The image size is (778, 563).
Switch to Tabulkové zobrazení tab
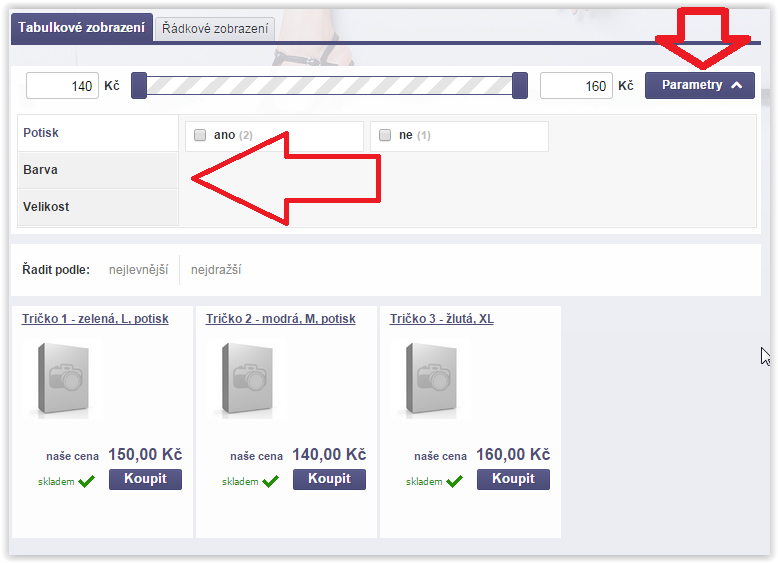(x=81, y=28)
